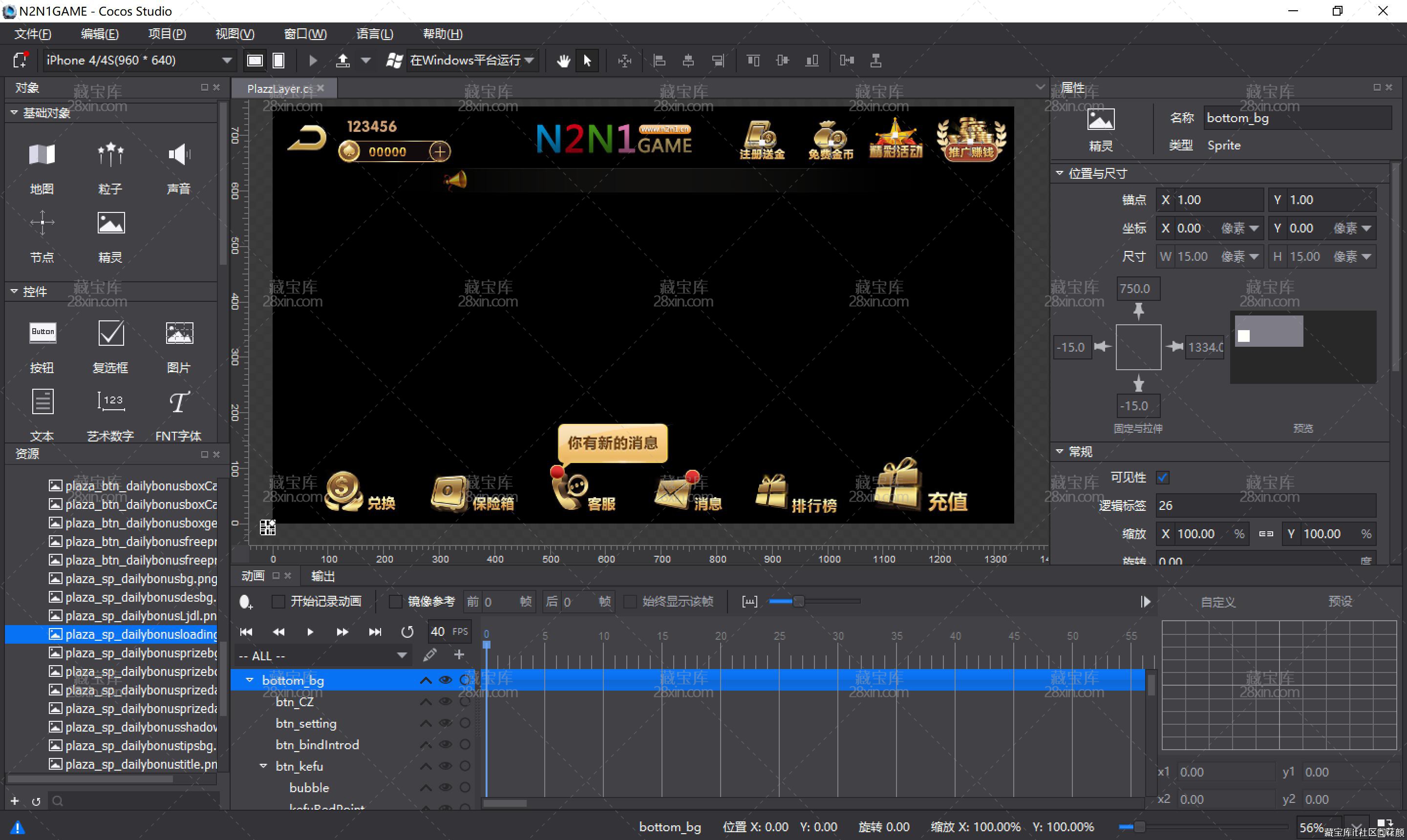Open the View (视图) menu
1407x840 pixels.
(x=235, y=34)
